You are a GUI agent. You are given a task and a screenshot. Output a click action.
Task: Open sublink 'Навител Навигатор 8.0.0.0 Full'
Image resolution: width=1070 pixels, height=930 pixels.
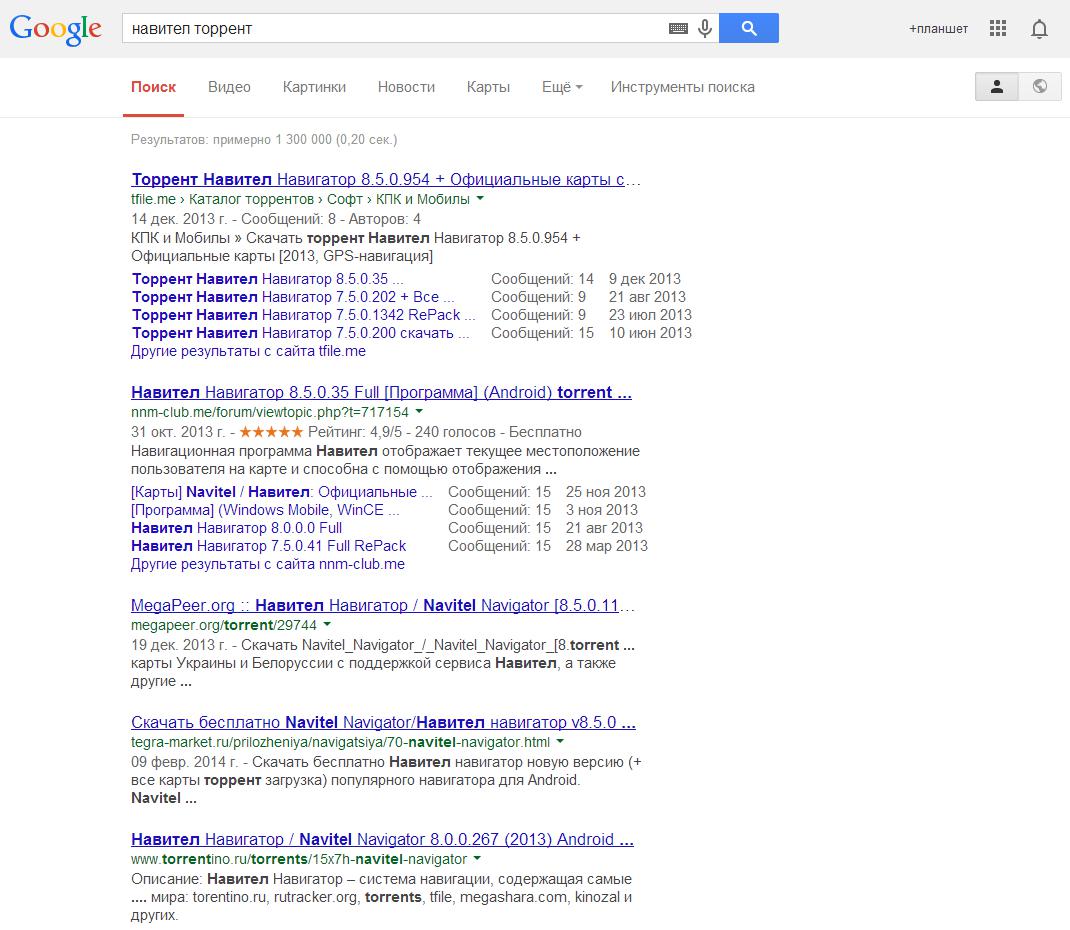(x=237, y=527)
